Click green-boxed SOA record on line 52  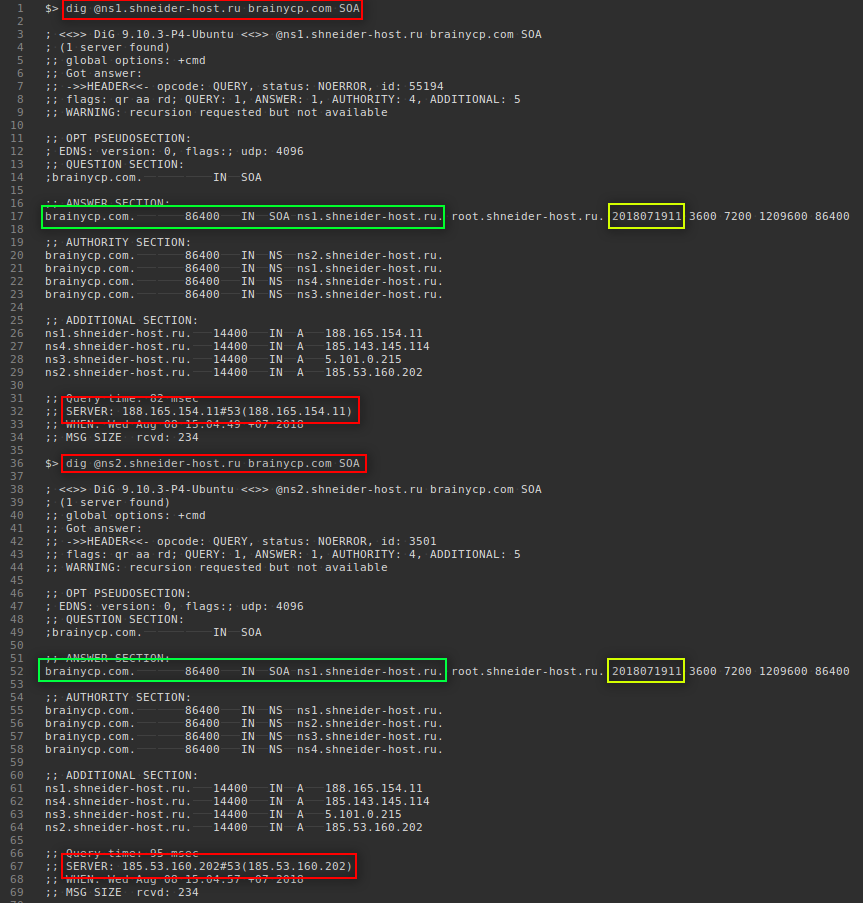[x=243, y=671]
